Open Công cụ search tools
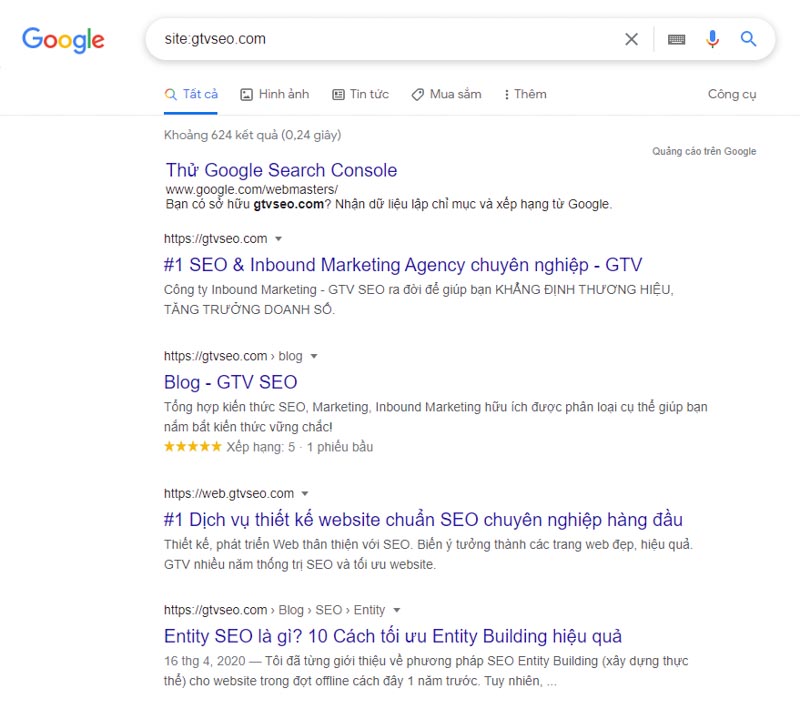 click(x=732, y=94)
